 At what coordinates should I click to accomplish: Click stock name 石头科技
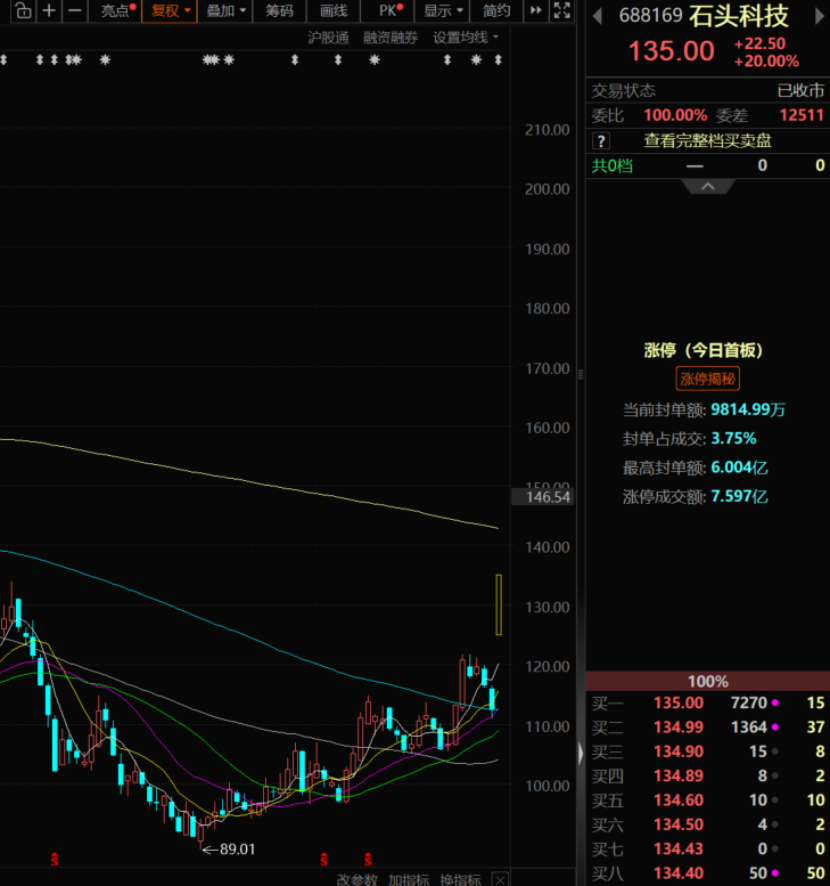[738, 16]
